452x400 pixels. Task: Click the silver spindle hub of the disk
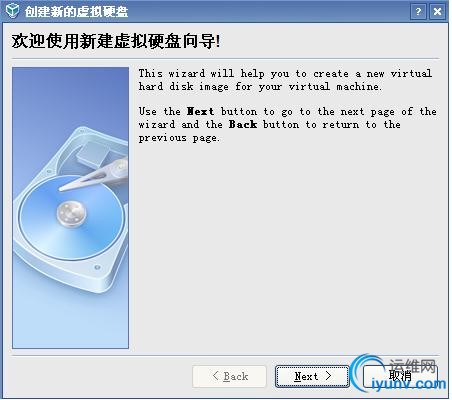71,213
